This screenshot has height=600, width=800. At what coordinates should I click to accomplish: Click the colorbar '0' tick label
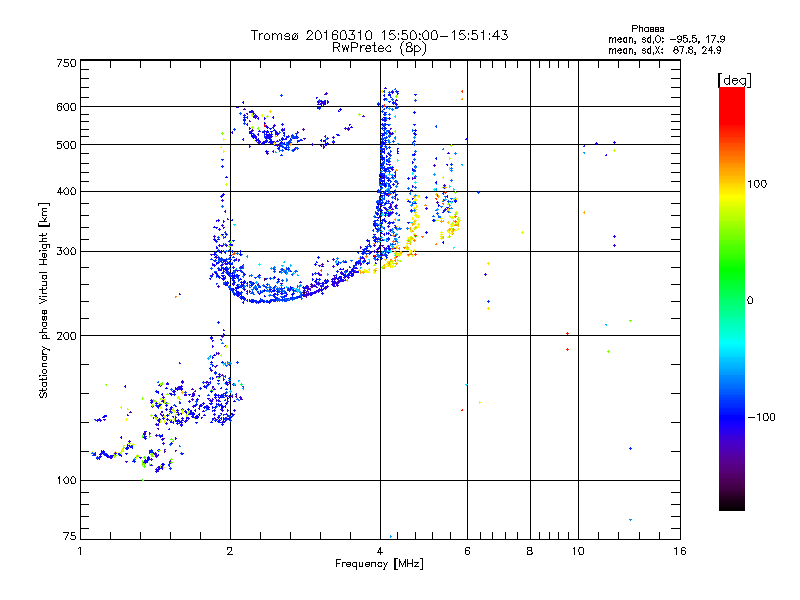point(750,301)
